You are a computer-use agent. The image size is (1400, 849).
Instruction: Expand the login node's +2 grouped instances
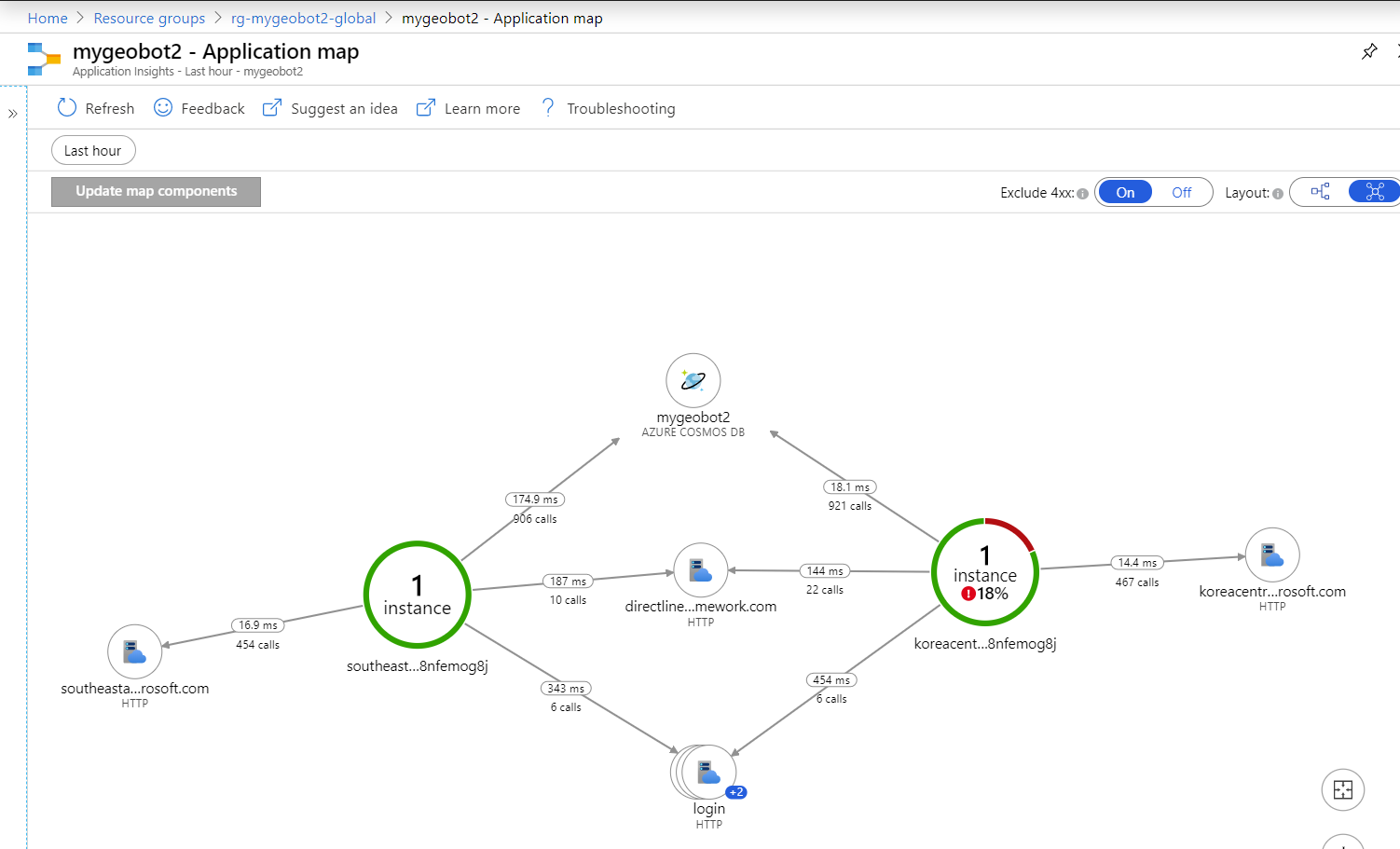736,791
